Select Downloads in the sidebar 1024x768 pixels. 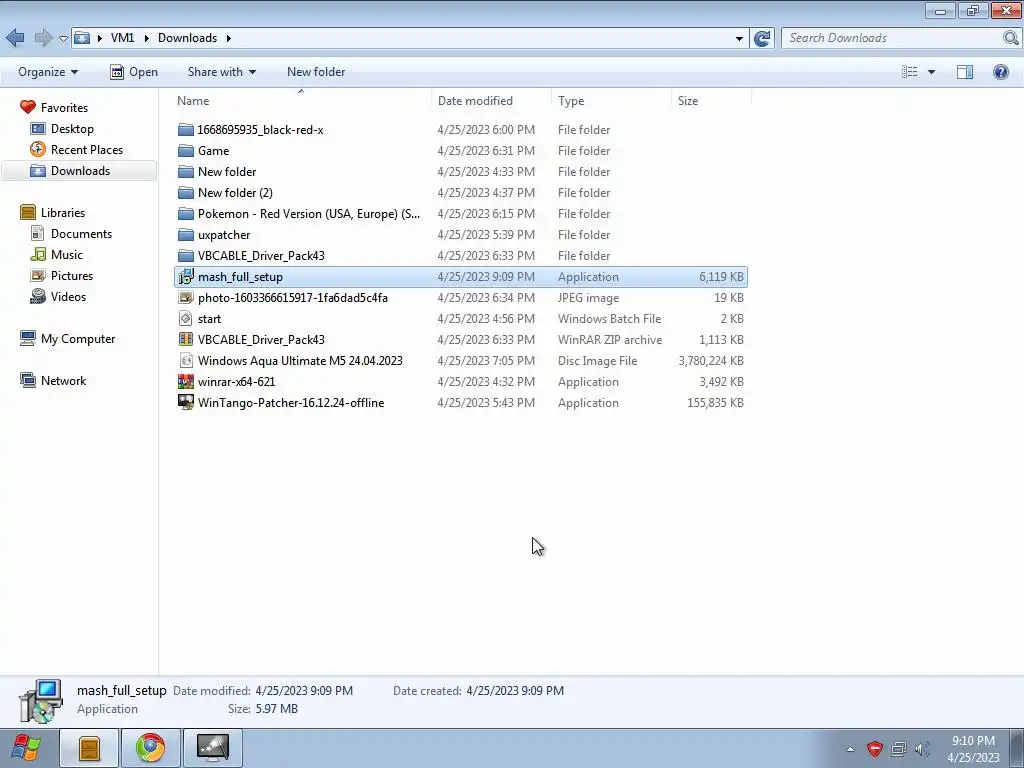point(79,170)
